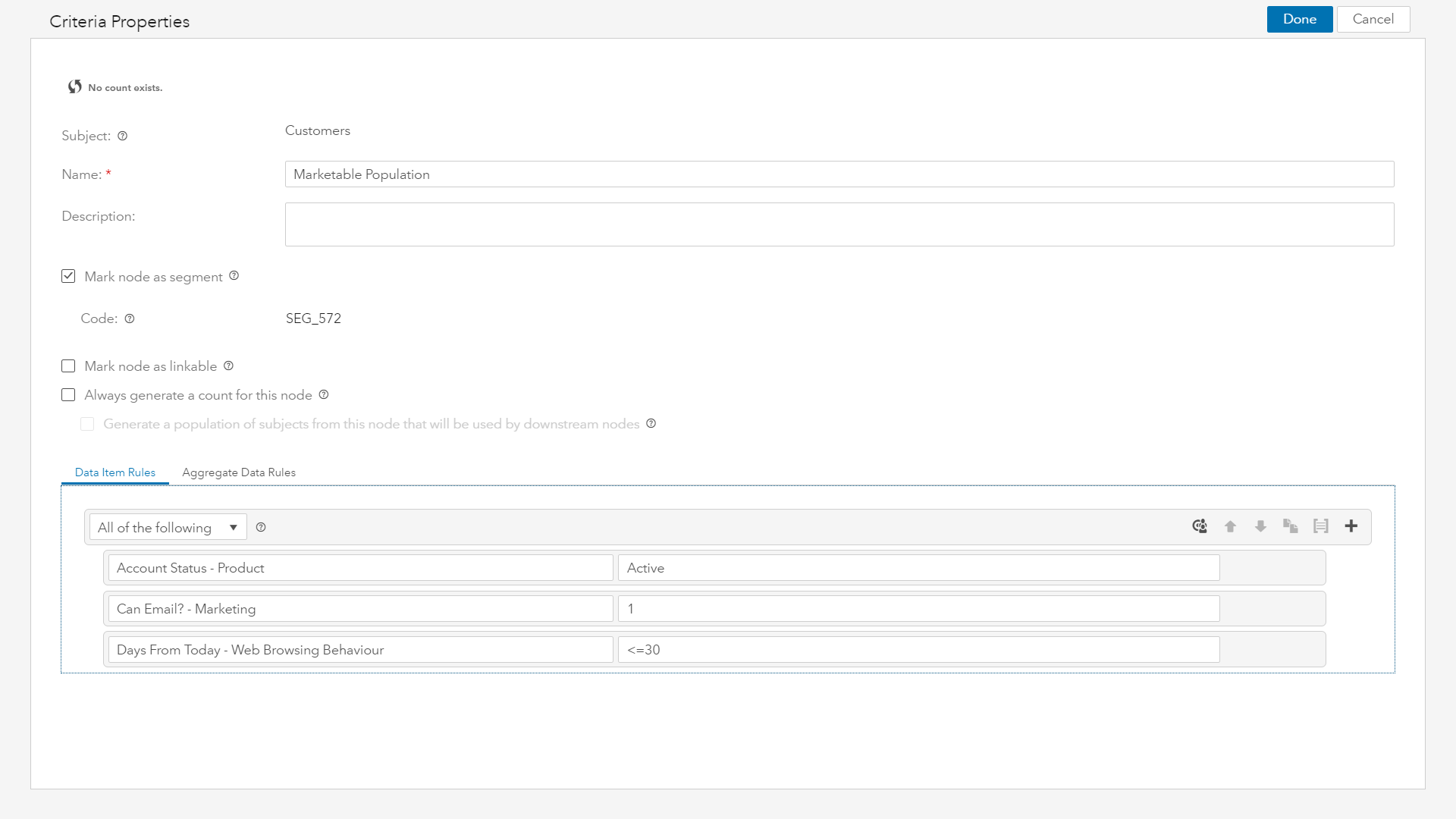The image size is (1456, 819).
Task: Open help icon next to Code
Action: pyautogui.click(x=130, y=318)
